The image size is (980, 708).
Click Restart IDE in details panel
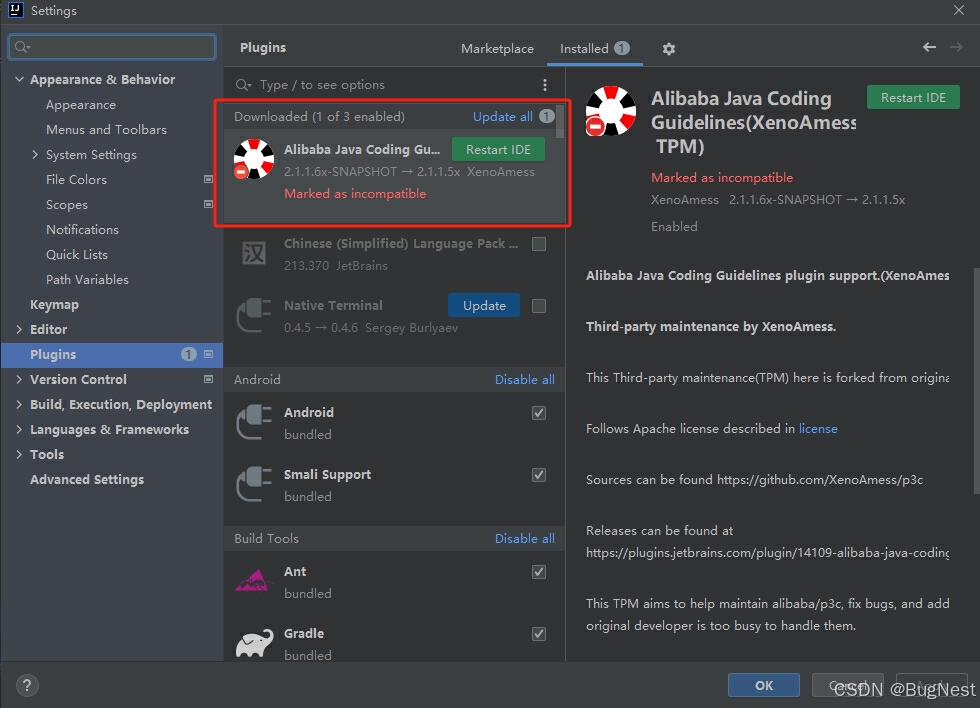(913, 97)
